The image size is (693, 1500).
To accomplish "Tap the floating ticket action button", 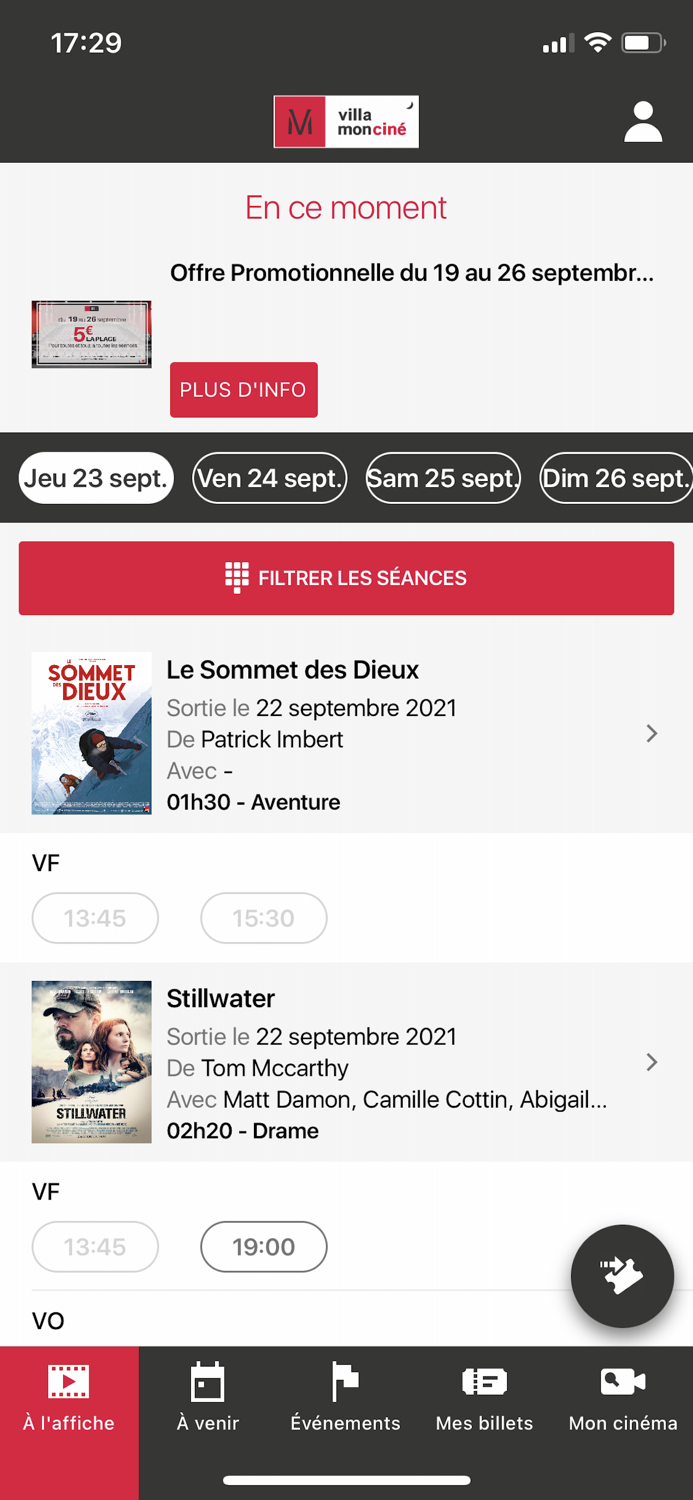I will coord(622,1276).
